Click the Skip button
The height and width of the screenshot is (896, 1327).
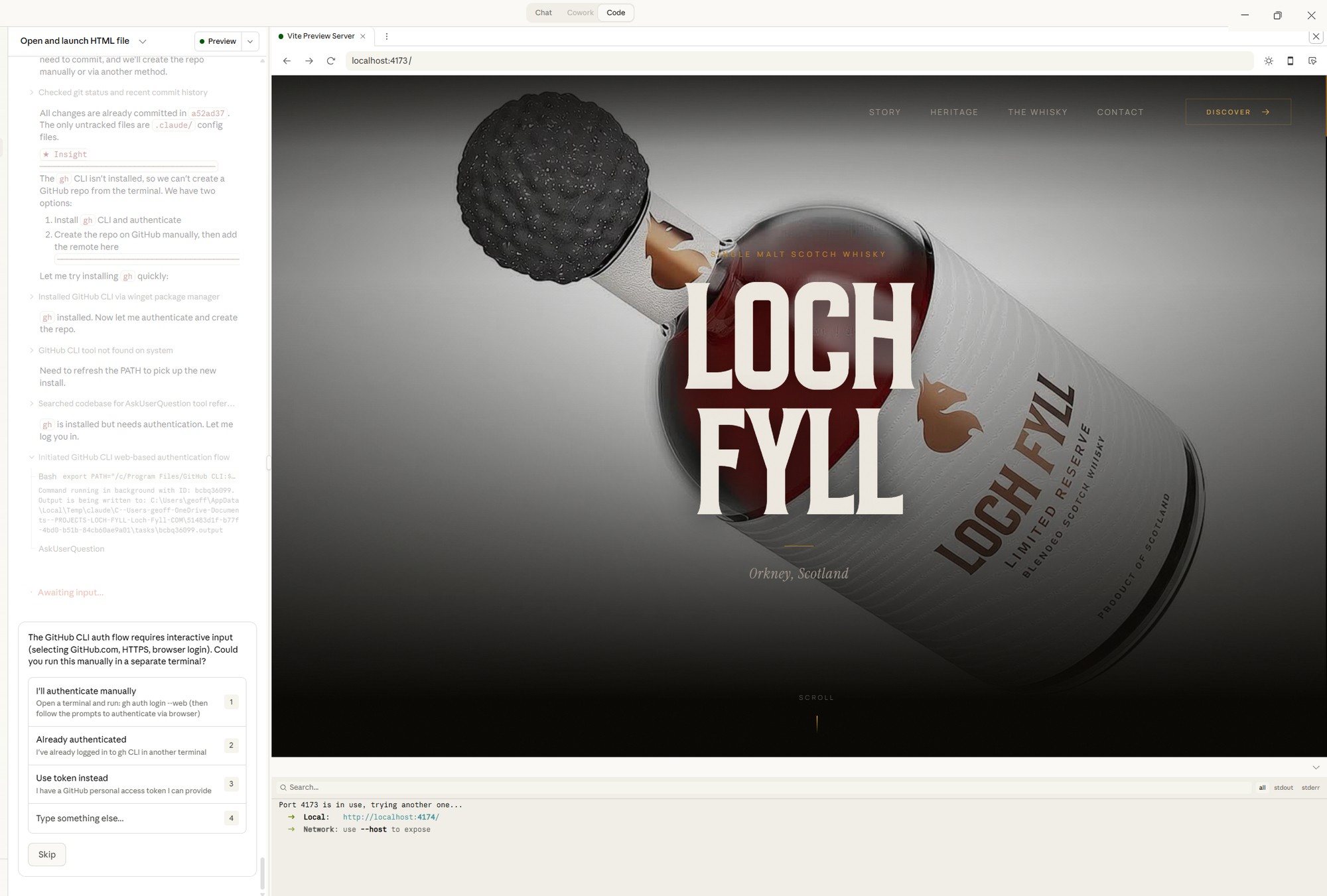[47, 854]
